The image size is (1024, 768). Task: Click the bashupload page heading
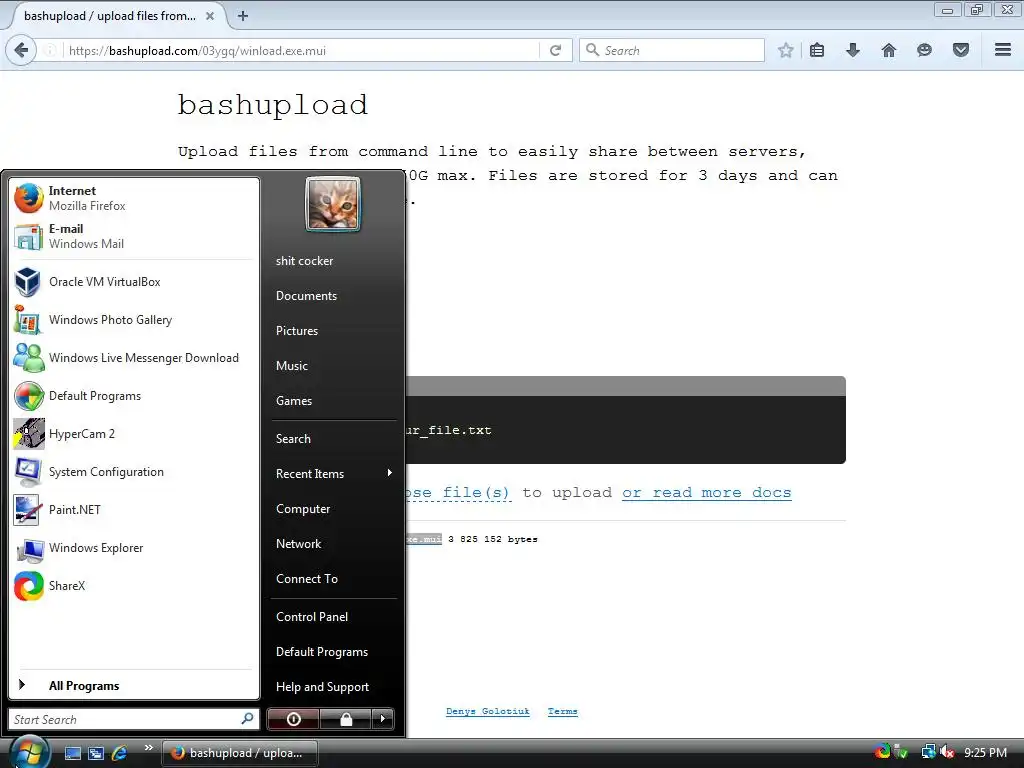click(x=273, y=104)
